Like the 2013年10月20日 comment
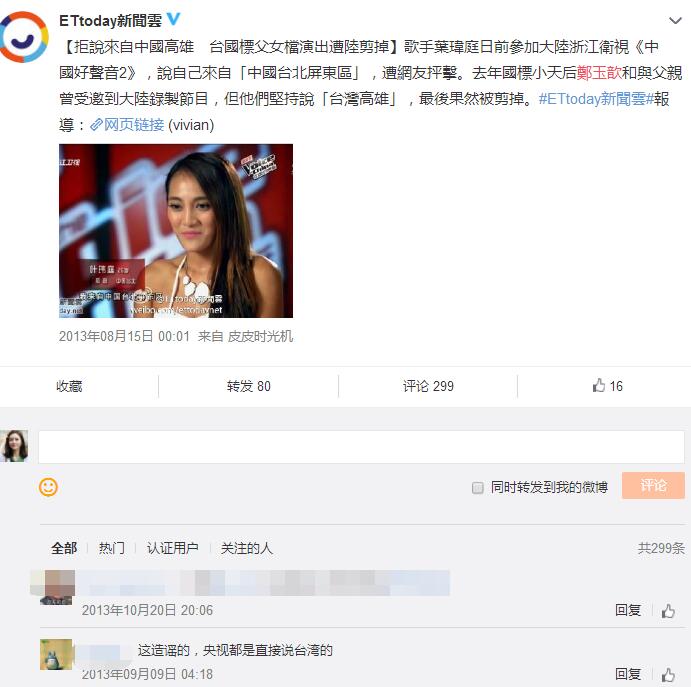Image resolution: width=691 pixels, height=687 pixels. [x=668, y=611]
